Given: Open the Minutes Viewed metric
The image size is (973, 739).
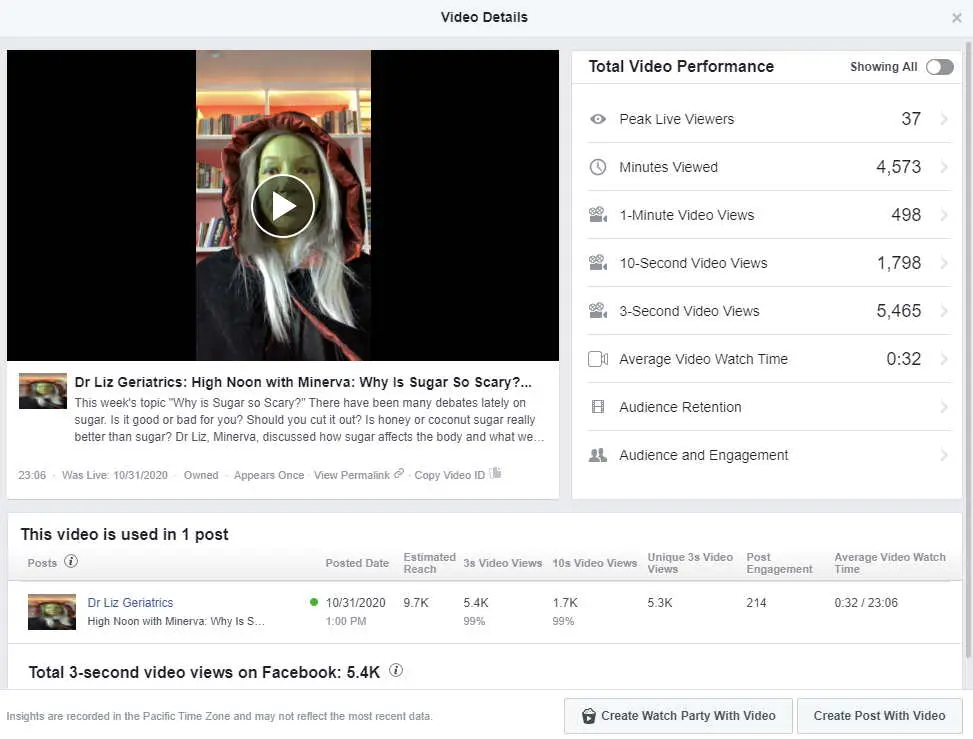Looking at the screenshot, I should click(x=769, y=167).
